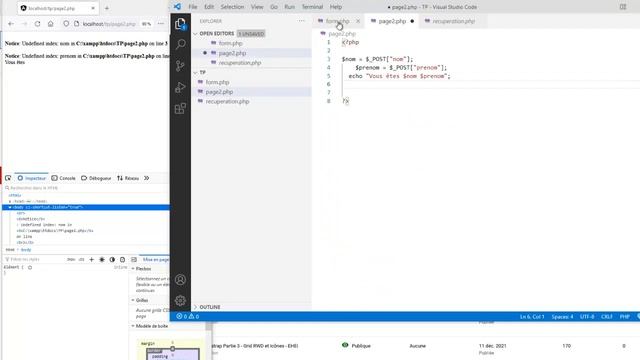The image size is (640, 360).
Task: Toggle print media simulation in devtools
Action: pyautogui.click(x=122, y=260)
